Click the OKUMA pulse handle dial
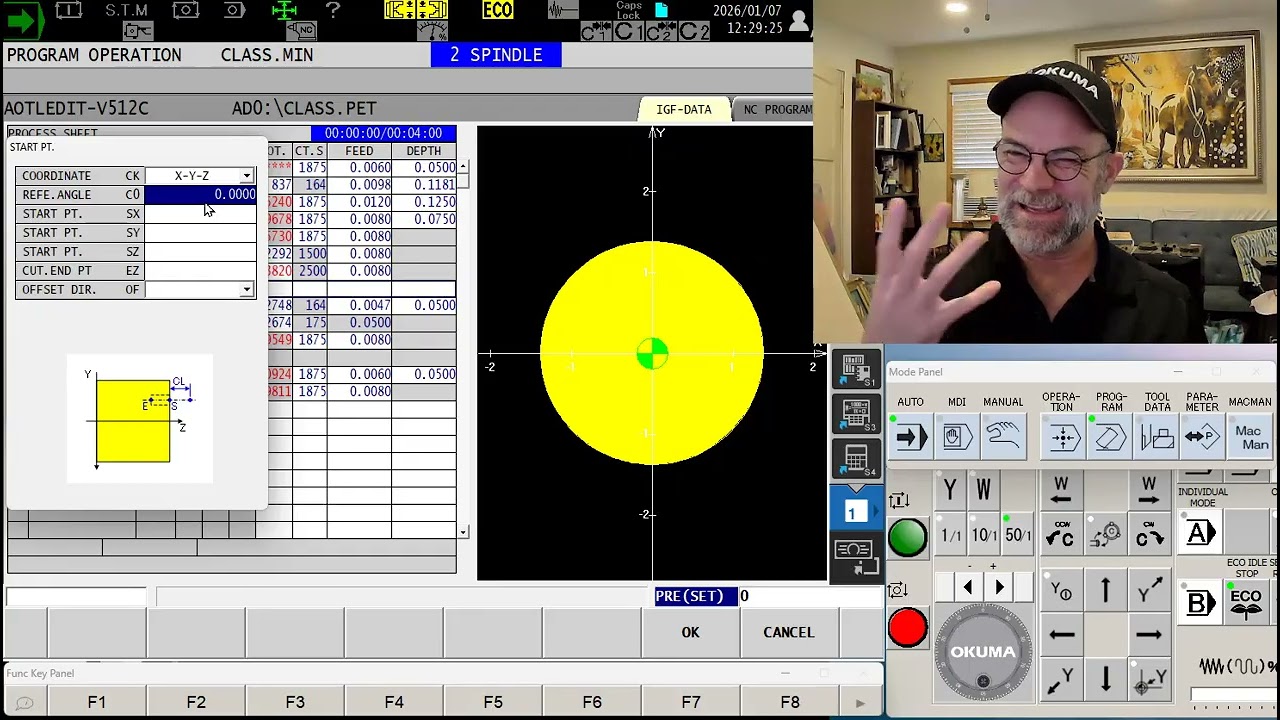Viewport: 1280px width, 720px height. click(982, 652)
